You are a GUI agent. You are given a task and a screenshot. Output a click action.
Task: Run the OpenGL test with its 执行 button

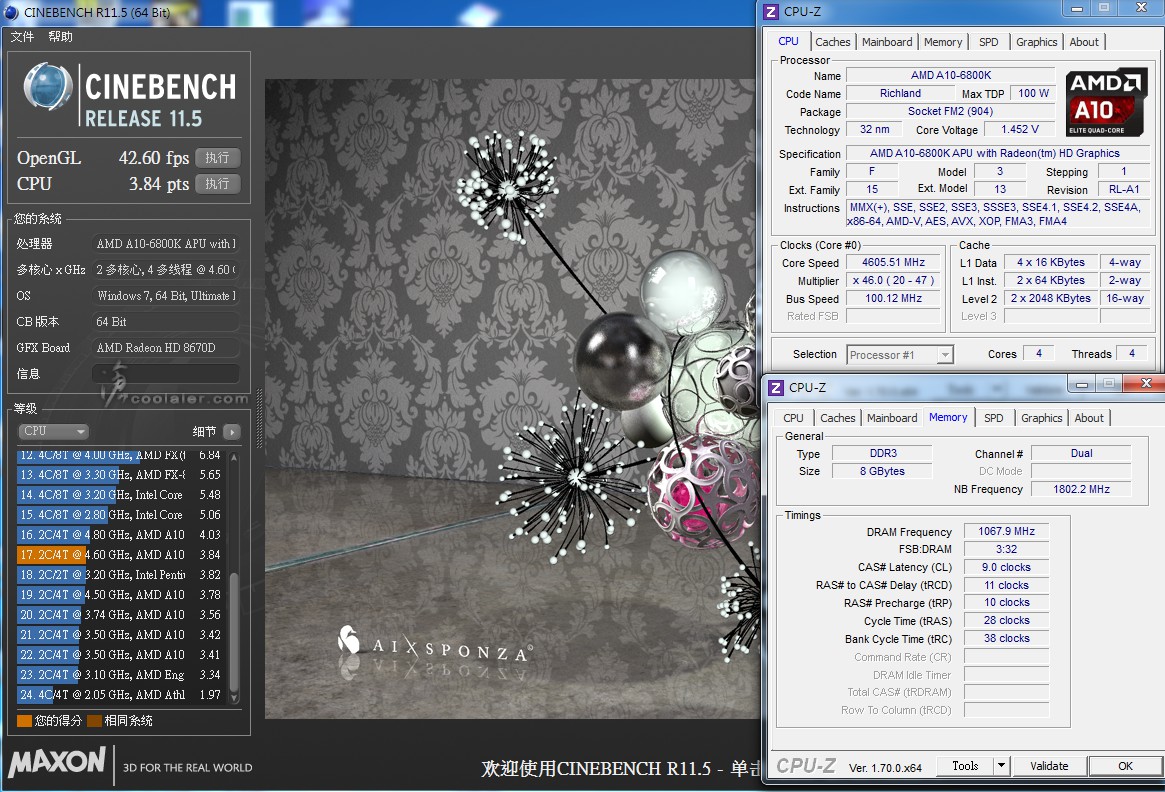coord(218,158)
